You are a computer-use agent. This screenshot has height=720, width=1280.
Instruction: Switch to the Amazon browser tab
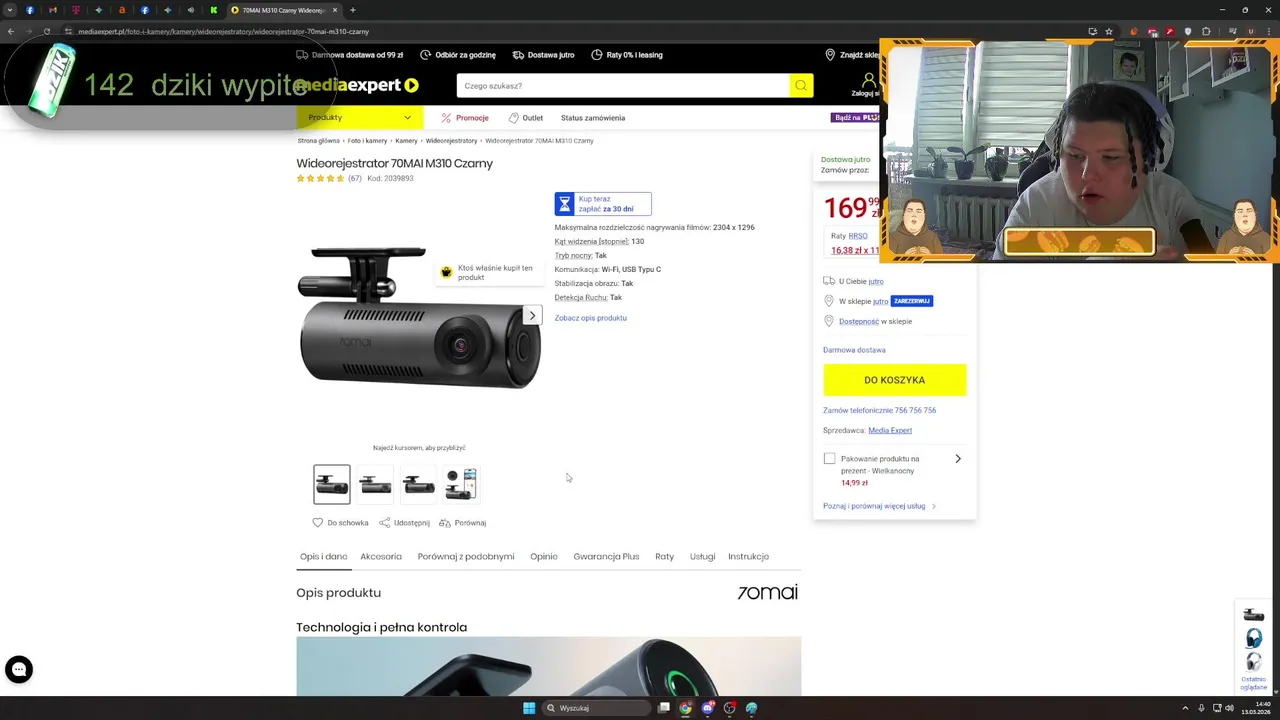[122, 10]
